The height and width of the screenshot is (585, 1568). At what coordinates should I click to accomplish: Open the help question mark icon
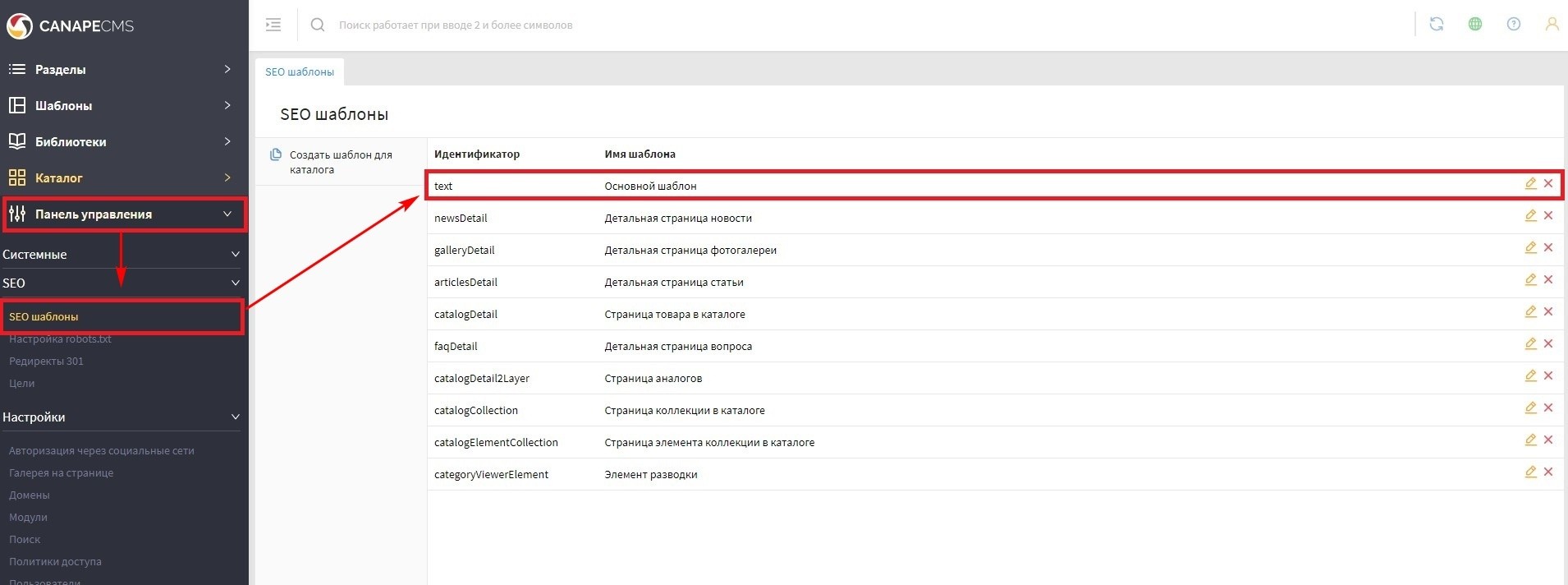click(x=1513, y=25)
